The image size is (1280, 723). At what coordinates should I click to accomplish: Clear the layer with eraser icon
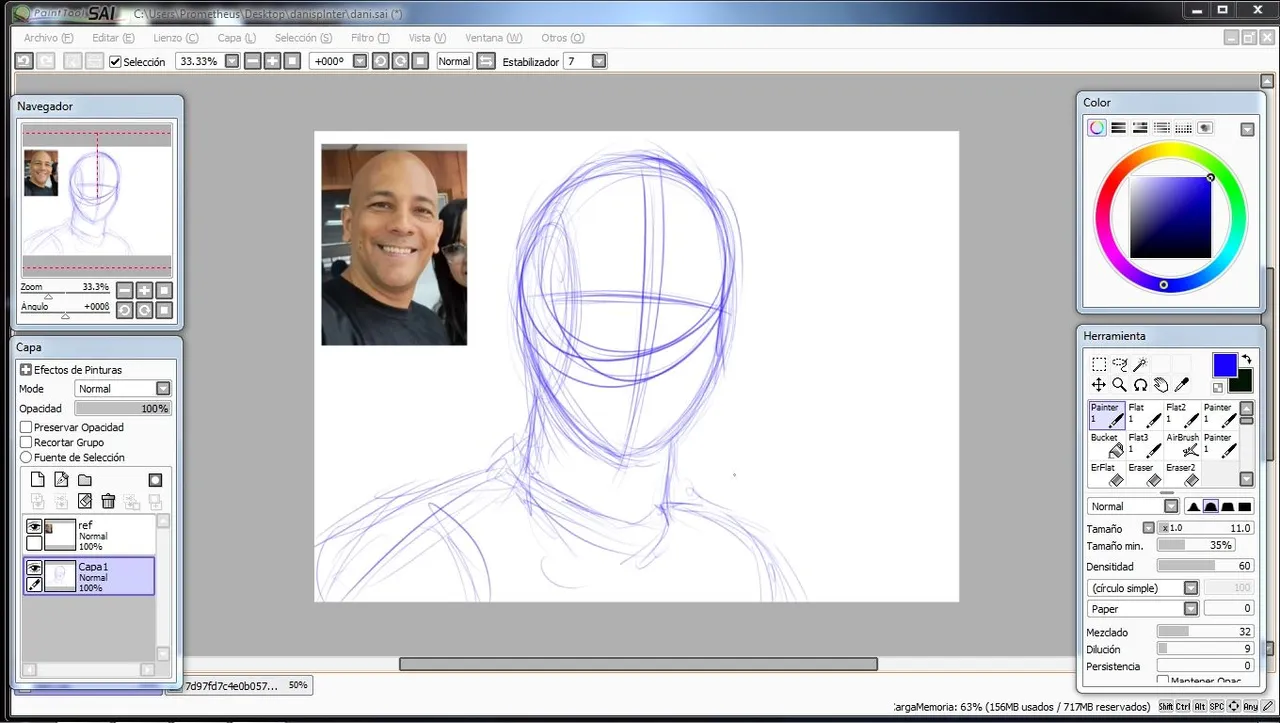[x=85, y=501]
